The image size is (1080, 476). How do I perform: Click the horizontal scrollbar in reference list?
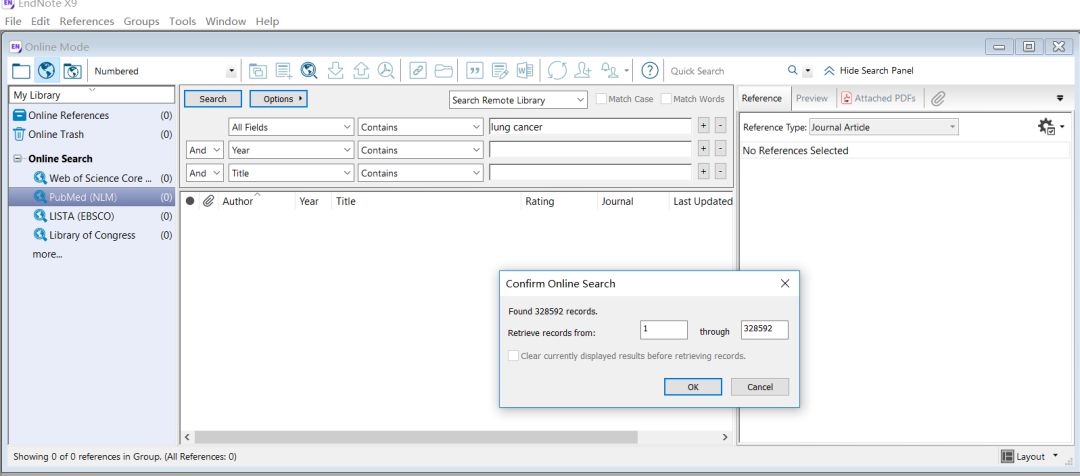pos(416,437)
